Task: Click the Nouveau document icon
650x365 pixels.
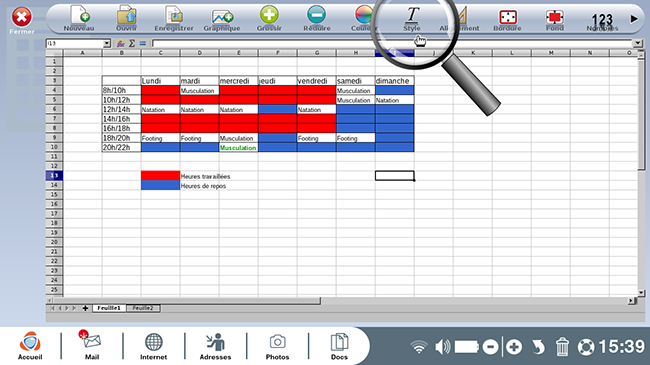Action: [x=79, y=18]
